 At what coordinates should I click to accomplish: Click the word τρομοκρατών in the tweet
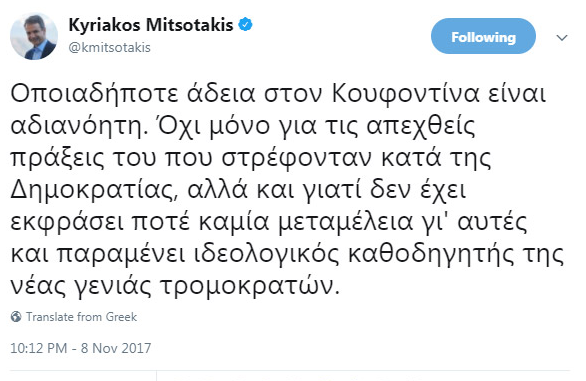click(x=250, y=286)
